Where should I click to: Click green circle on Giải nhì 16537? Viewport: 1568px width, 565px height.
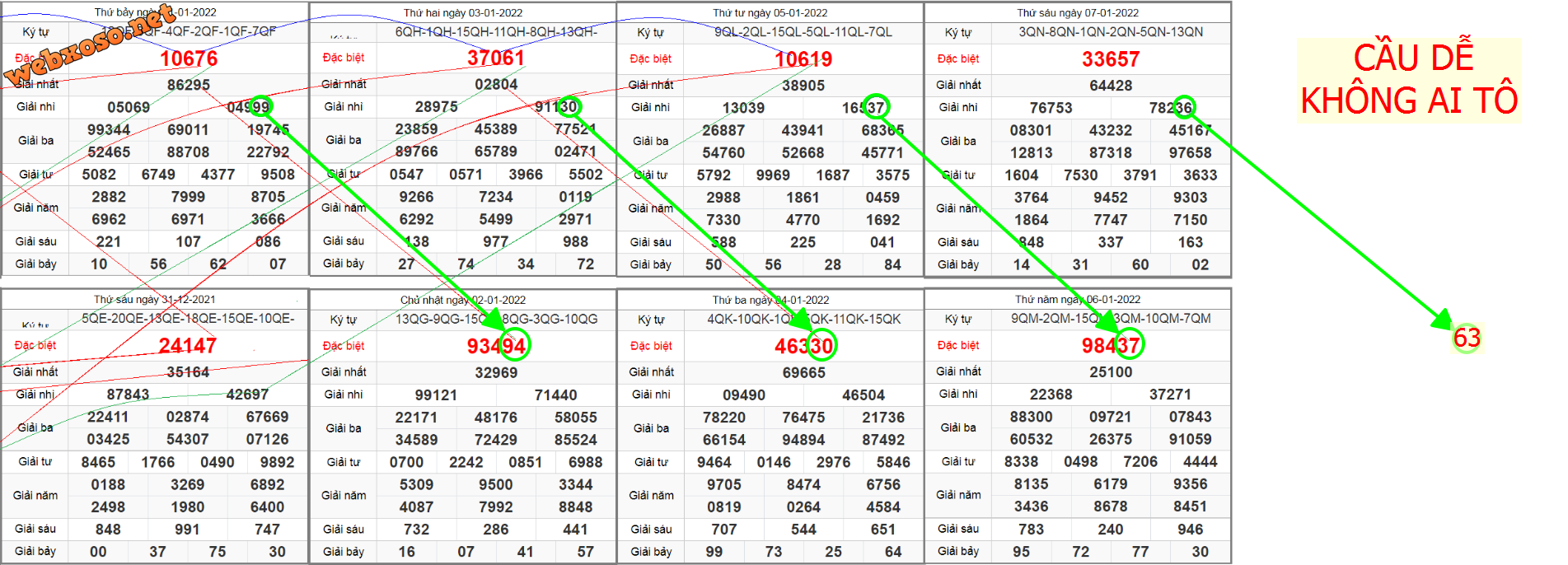(876, 107)
